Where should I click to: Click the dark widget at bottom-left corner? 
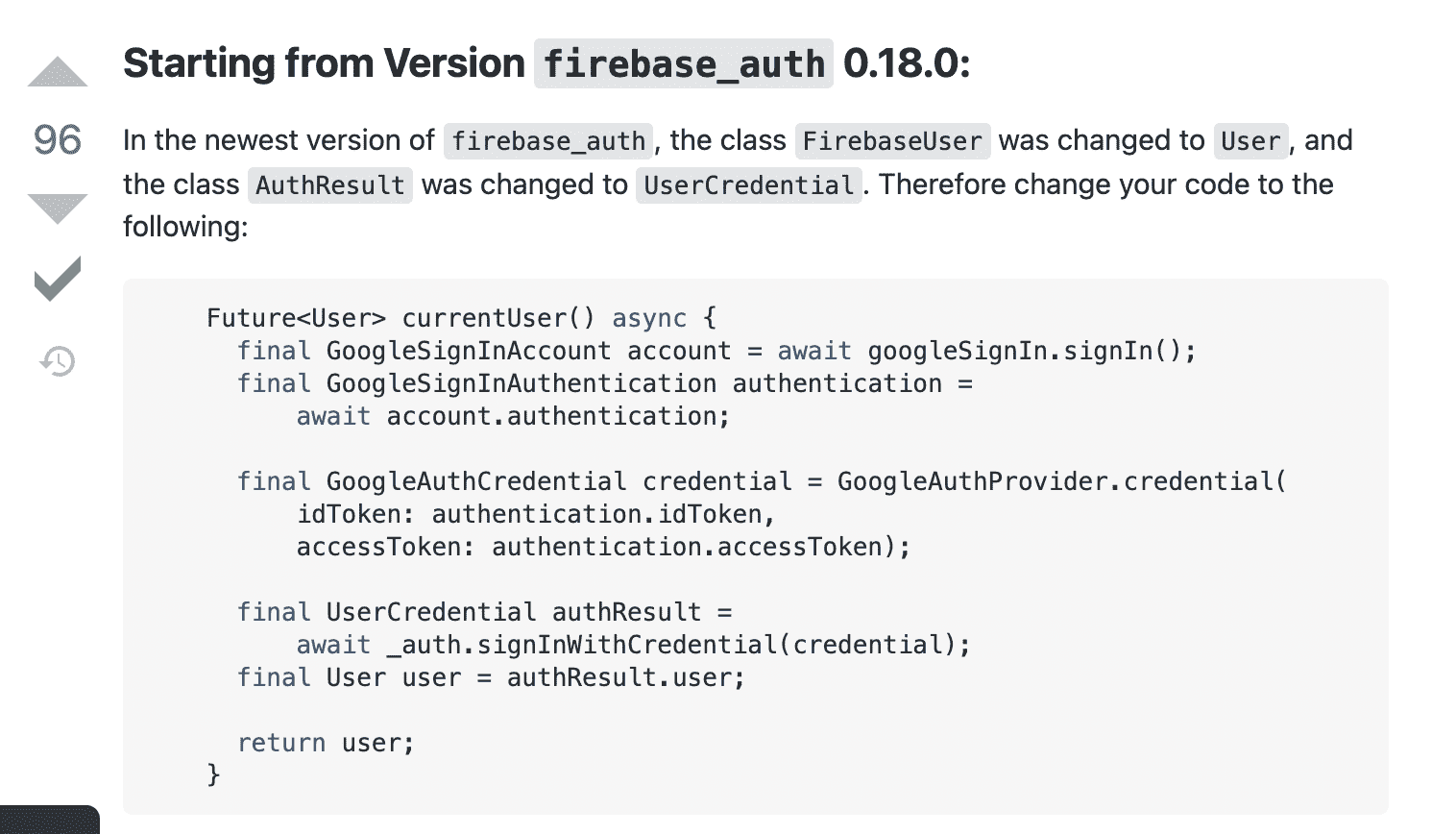[49, 820]
